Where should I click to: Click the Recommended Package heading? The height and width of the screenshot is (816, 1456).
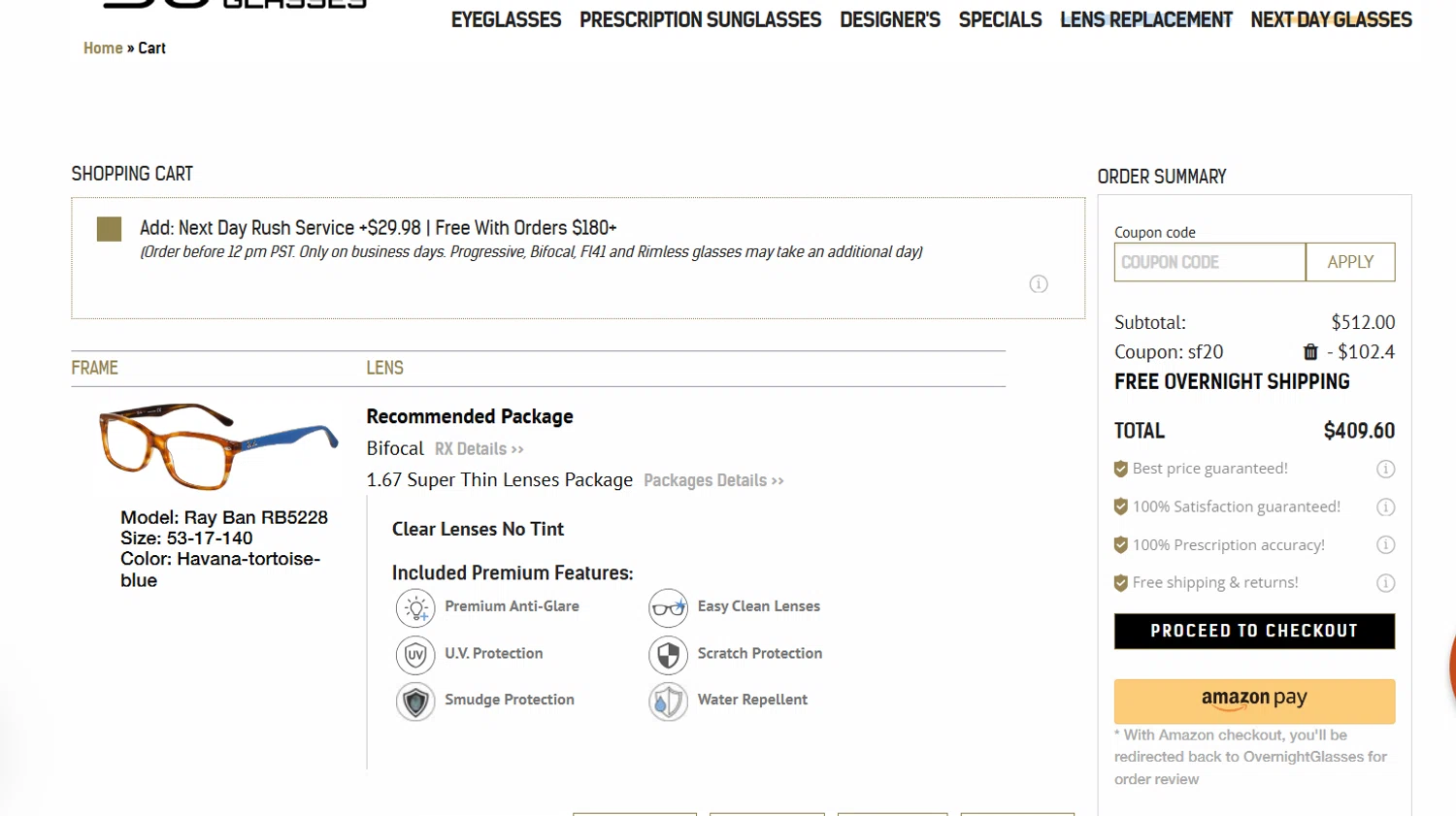coord(470,416)
